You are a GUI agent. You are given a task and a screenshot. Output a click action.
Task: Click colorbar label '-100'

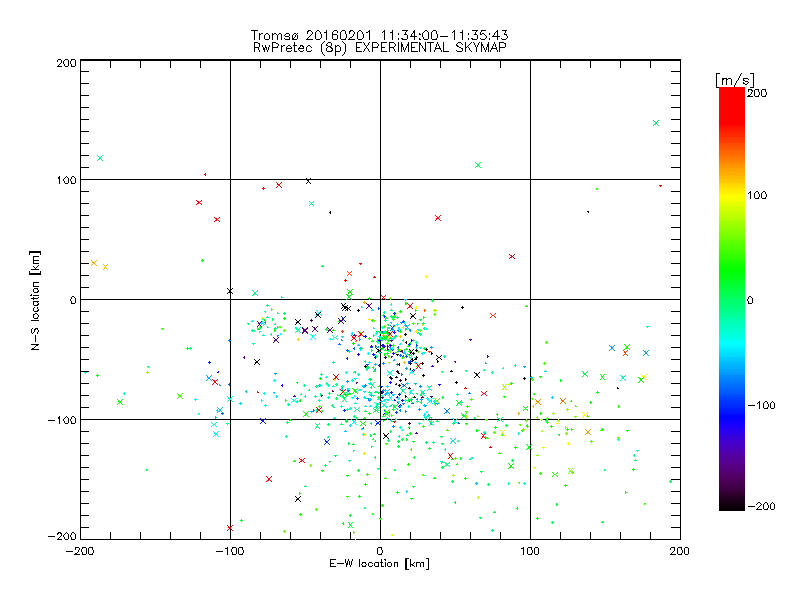tap(761, 405)
